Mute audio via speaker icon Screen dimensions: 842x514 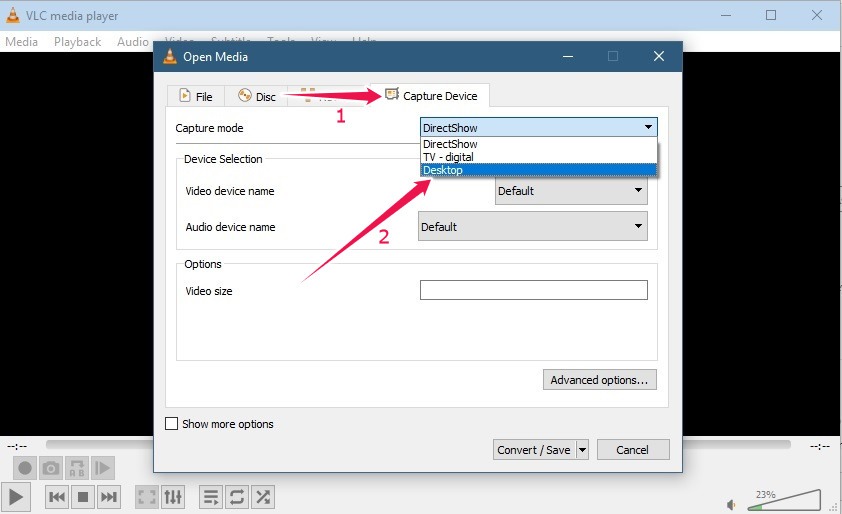coord(731,504)
